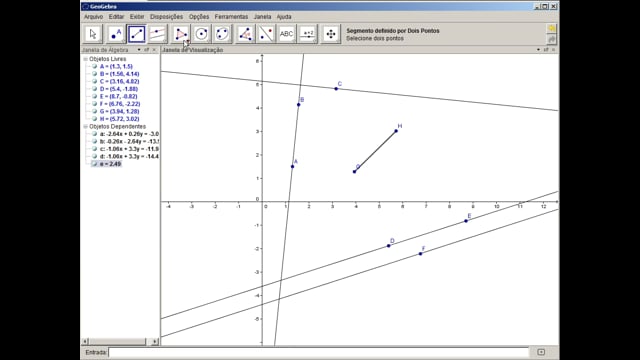
Task: Click point C on the graph
Action: point(336,89)
